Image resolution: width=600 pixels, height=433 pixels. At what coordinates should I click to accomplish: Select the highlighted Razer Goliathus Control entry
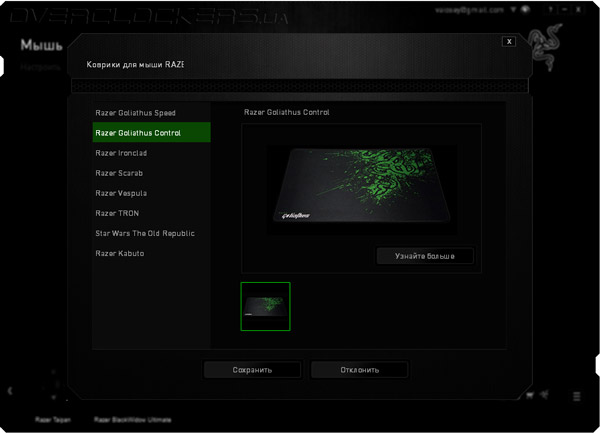point(152,132)
